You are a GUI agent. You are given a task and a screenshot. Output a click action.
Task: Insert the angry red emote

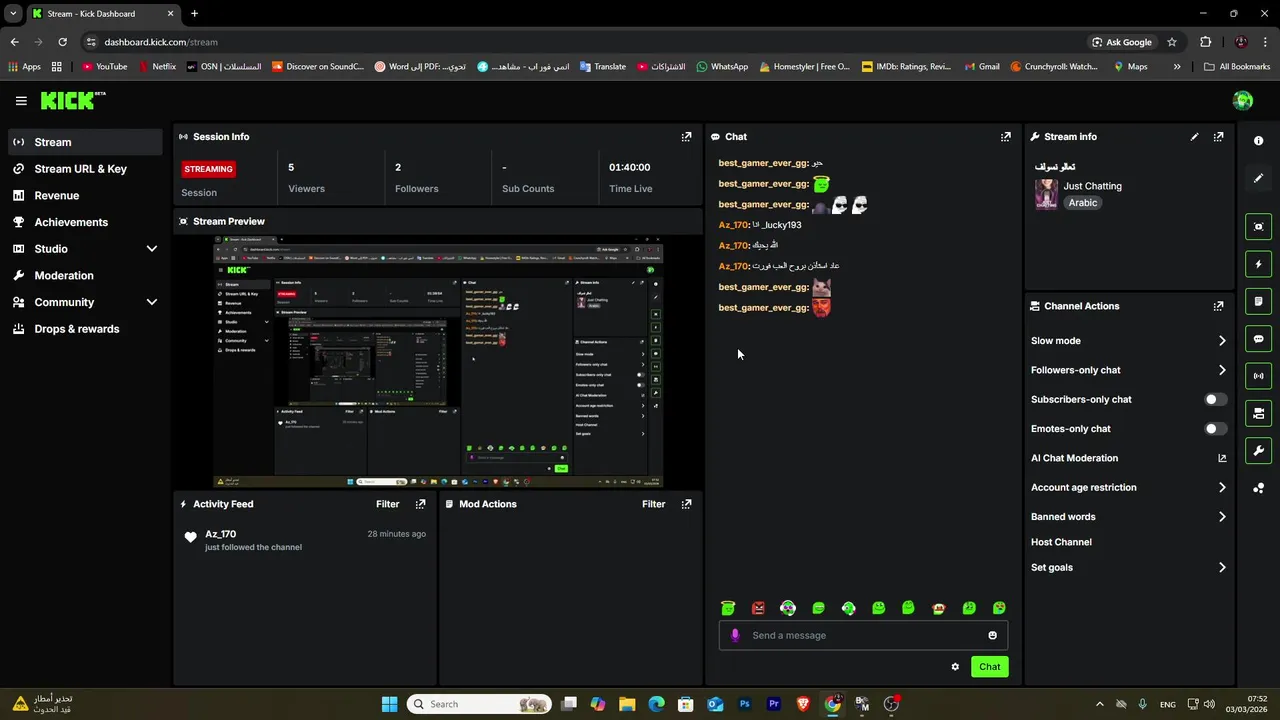pyautogui.click(x=758, y=608)
